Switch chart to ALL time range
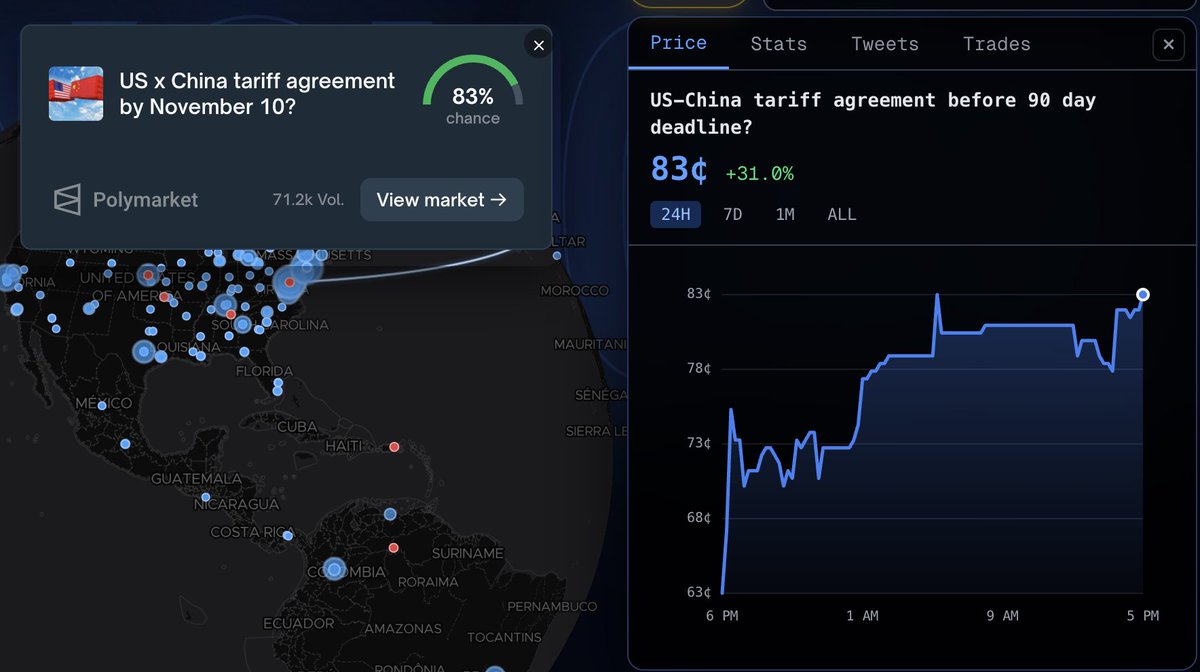 tap(841, 214)
